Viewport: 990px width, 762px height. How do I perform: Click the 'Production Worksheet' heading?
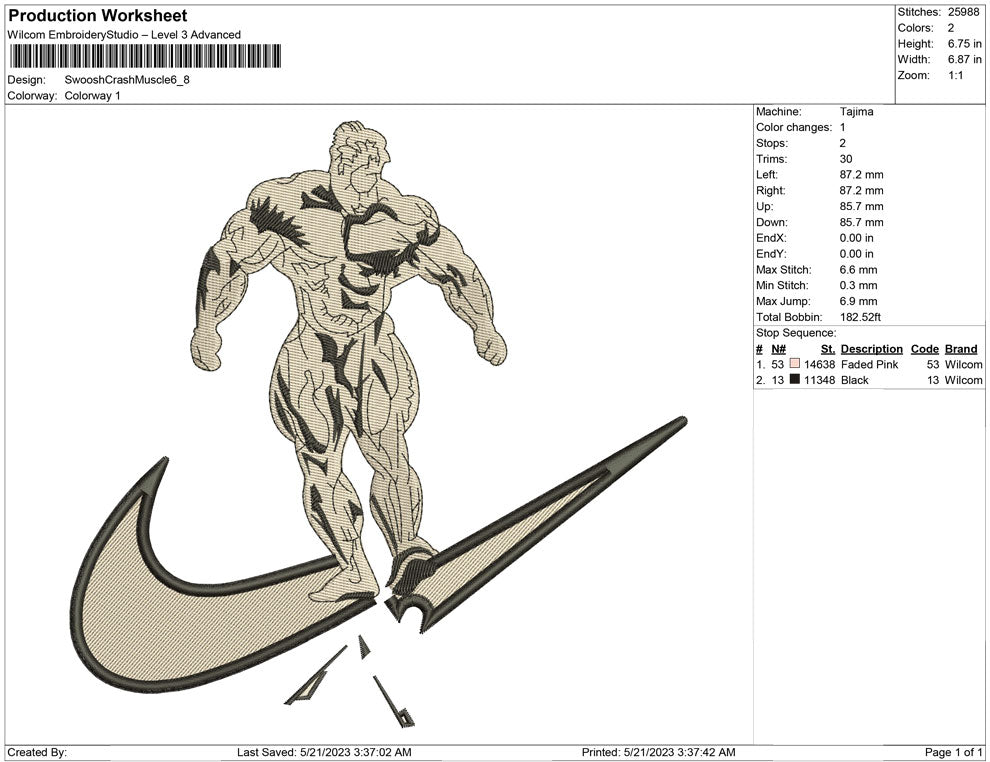coord(98,16)
